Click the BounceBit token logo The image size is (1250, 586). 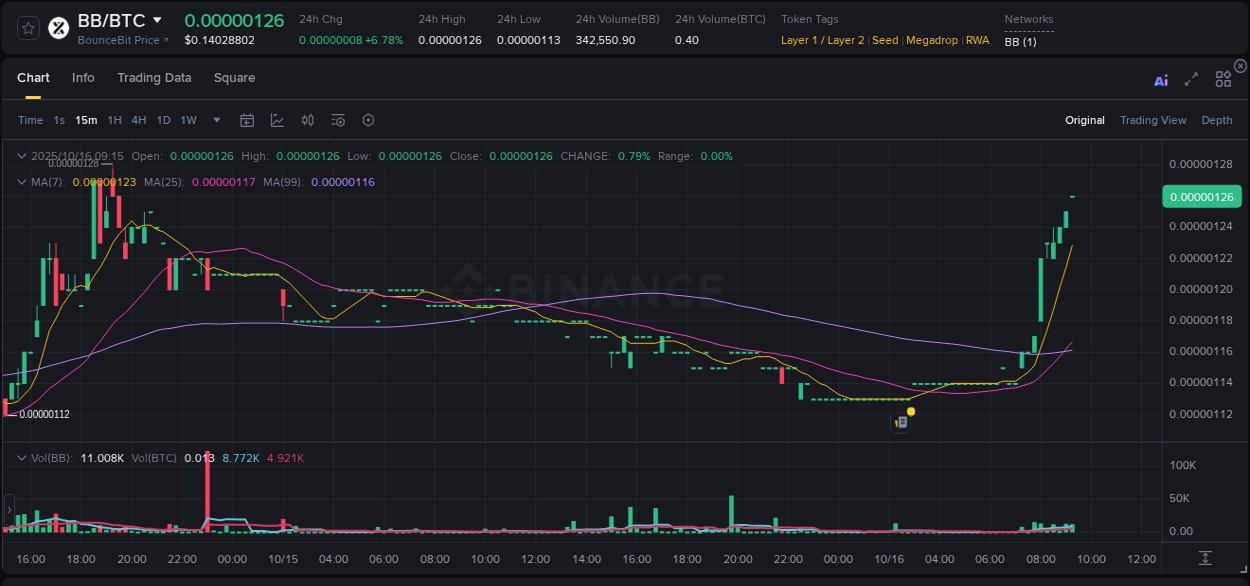pos(58,26)
